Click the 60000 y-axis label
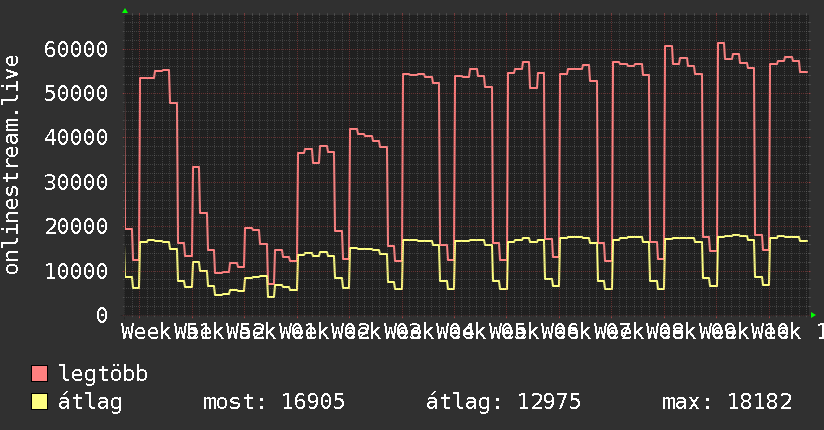The width and height of the screenshot is (824, 430). pos(76,49)
